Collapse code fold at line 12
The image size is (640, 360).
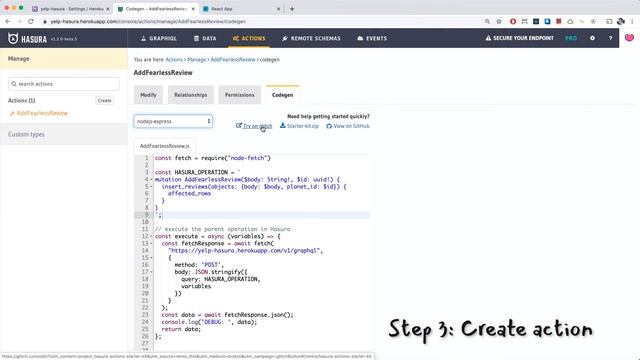click(151, 236)
